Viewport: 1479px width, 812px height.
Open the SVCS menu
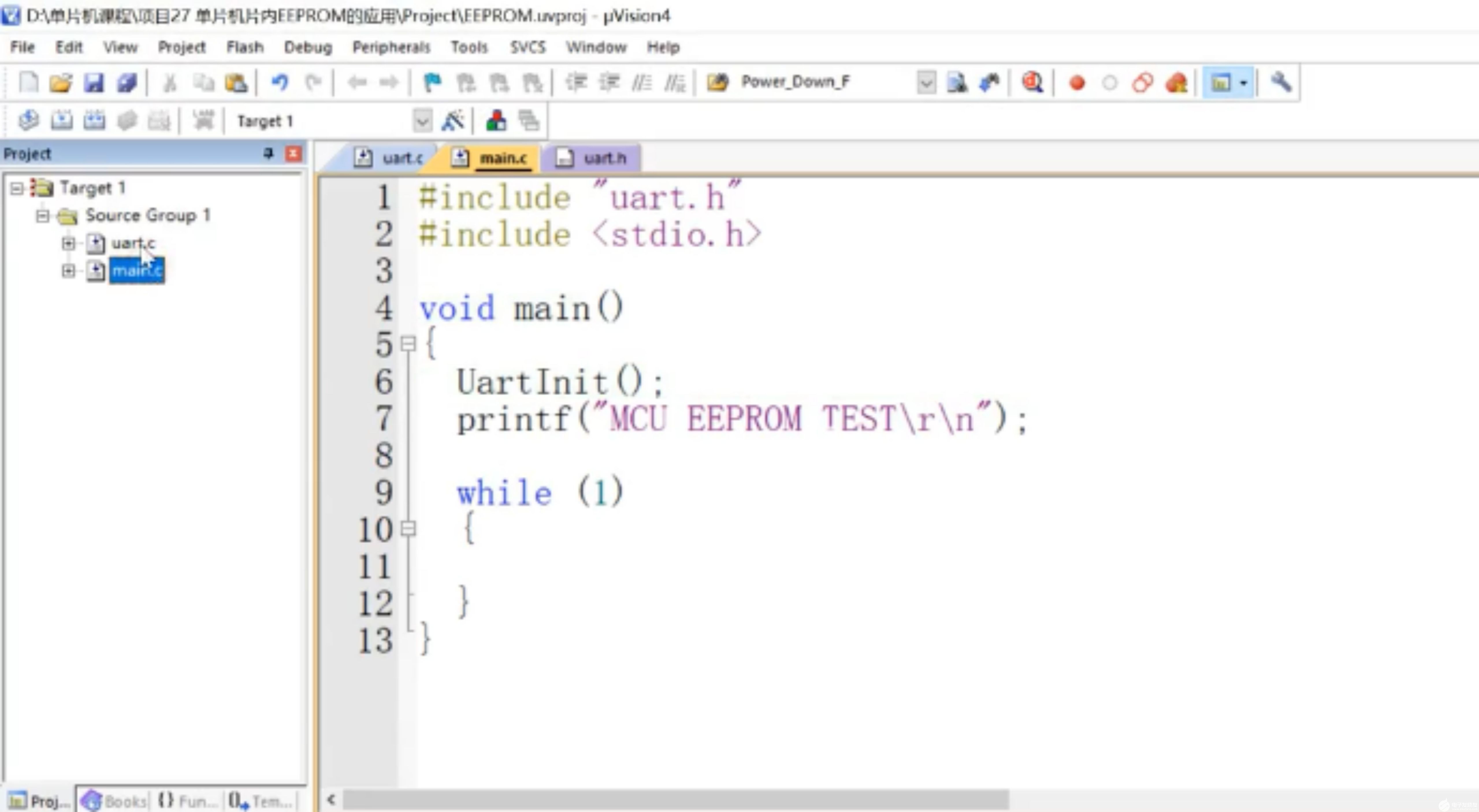pos(528,47)
